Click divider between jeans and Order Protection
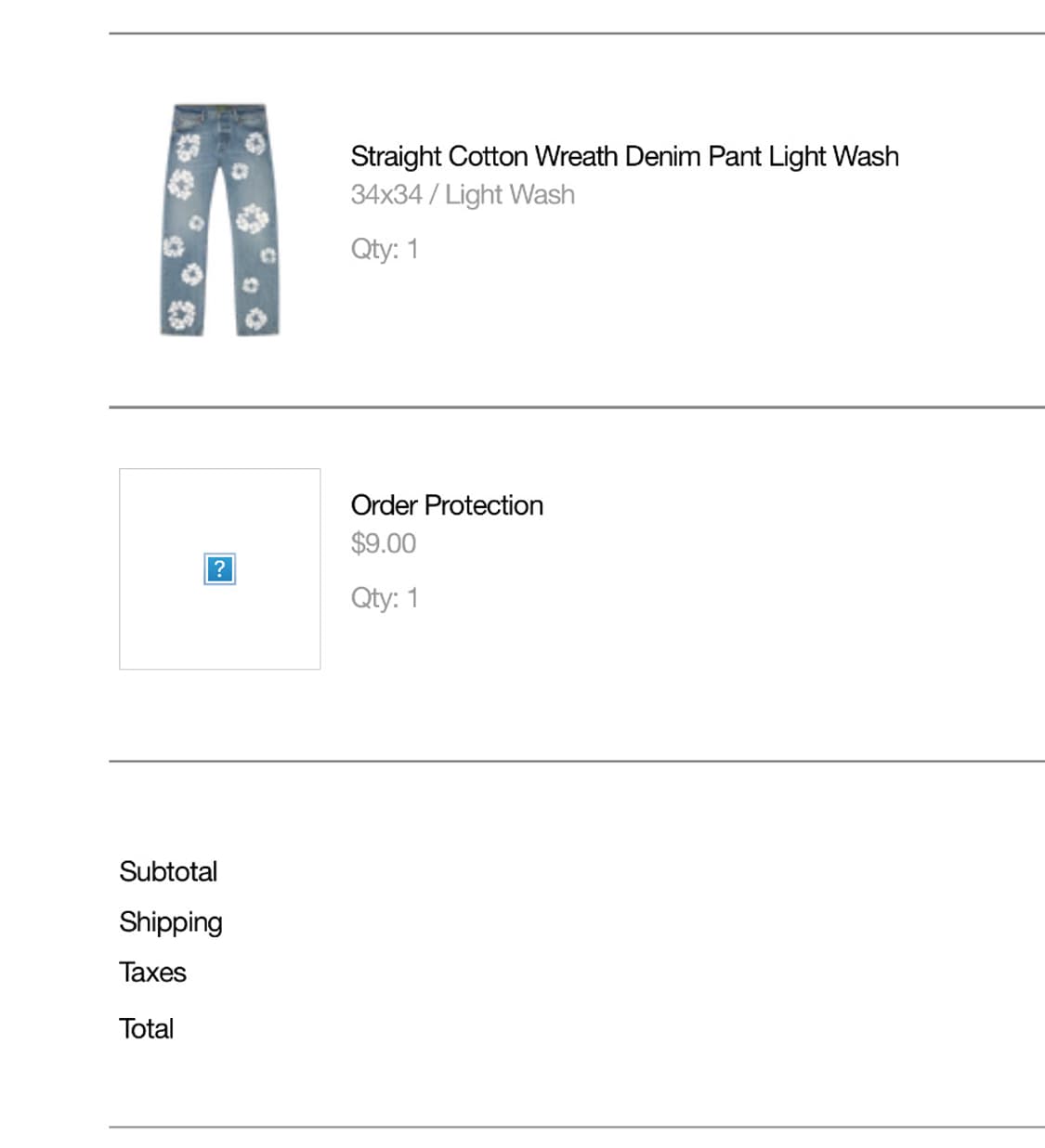The image size is (1045, 1148). (576, 407)
